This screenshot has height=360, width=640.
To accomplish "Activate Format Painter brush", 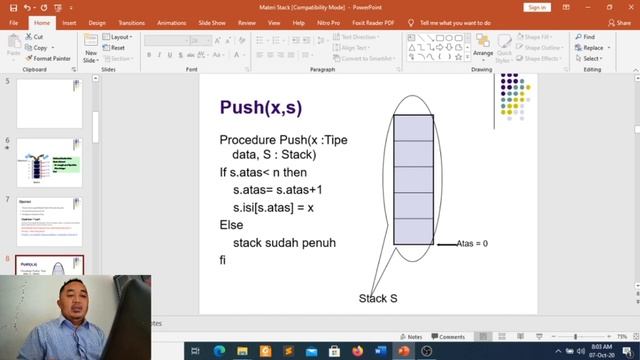I will [48, 58].
